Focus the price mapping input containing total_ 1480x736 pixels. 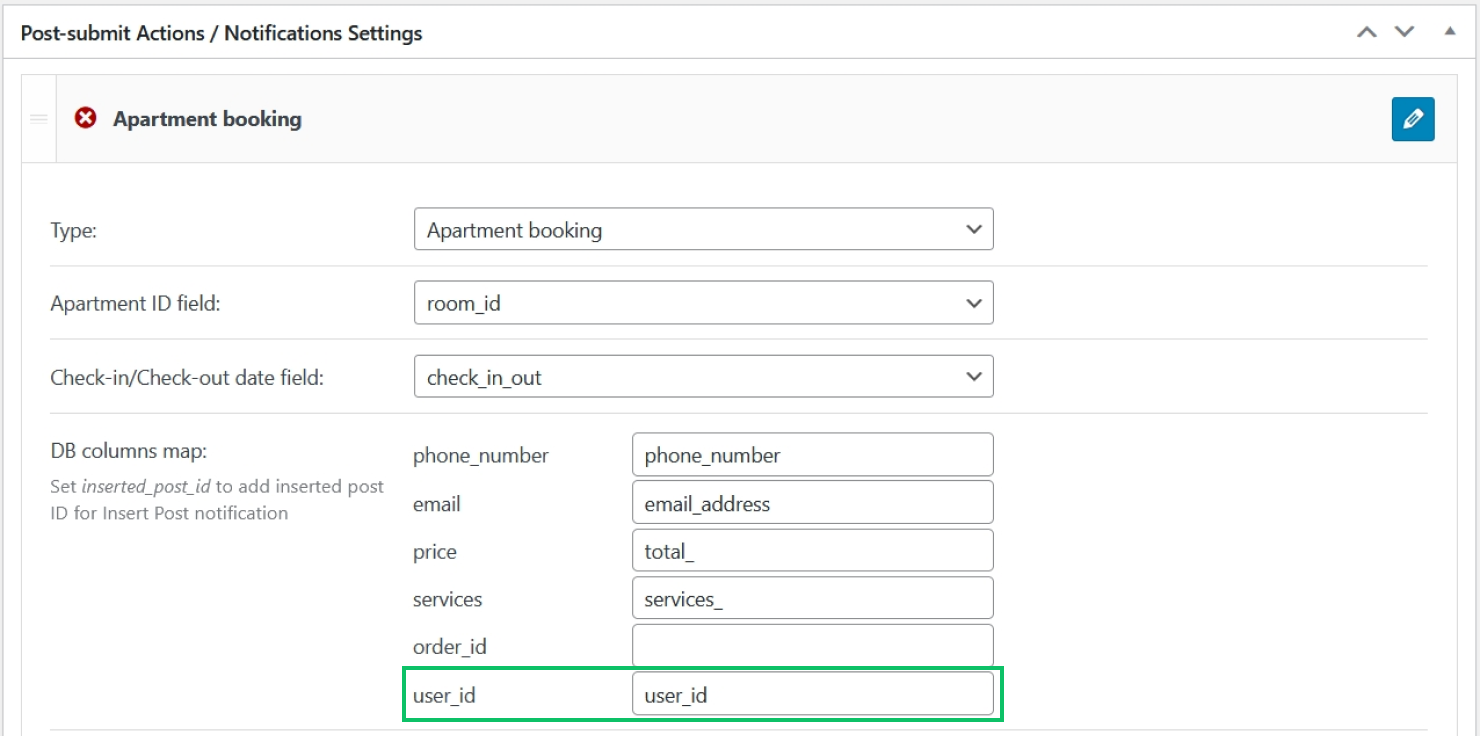813,551
